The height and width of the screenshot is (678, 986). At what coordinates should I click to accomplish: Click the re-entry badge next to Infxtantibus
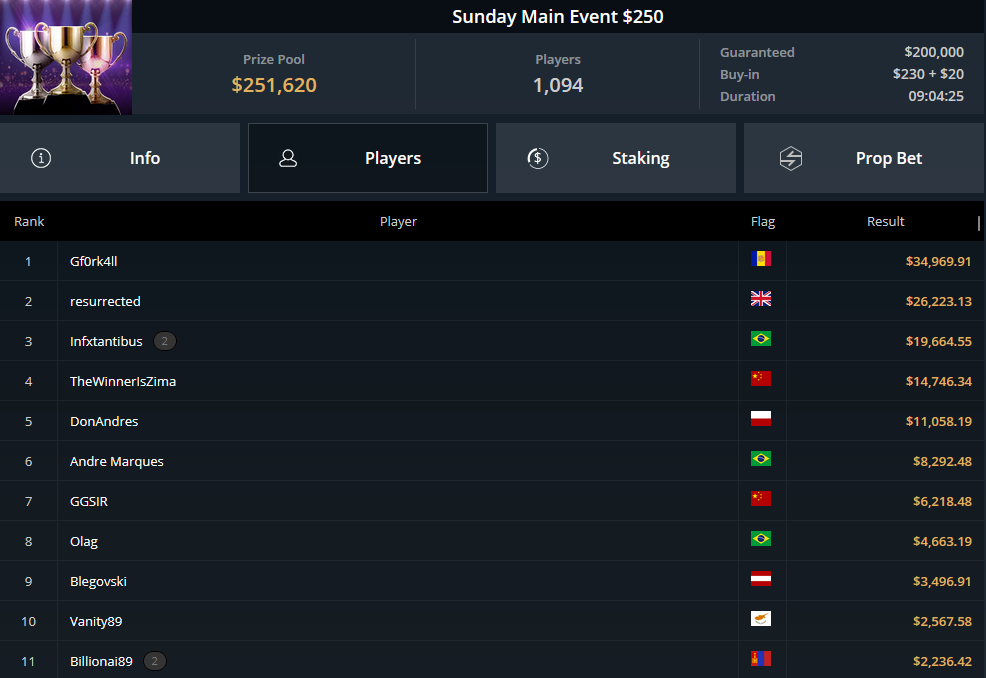click(165, 341)
